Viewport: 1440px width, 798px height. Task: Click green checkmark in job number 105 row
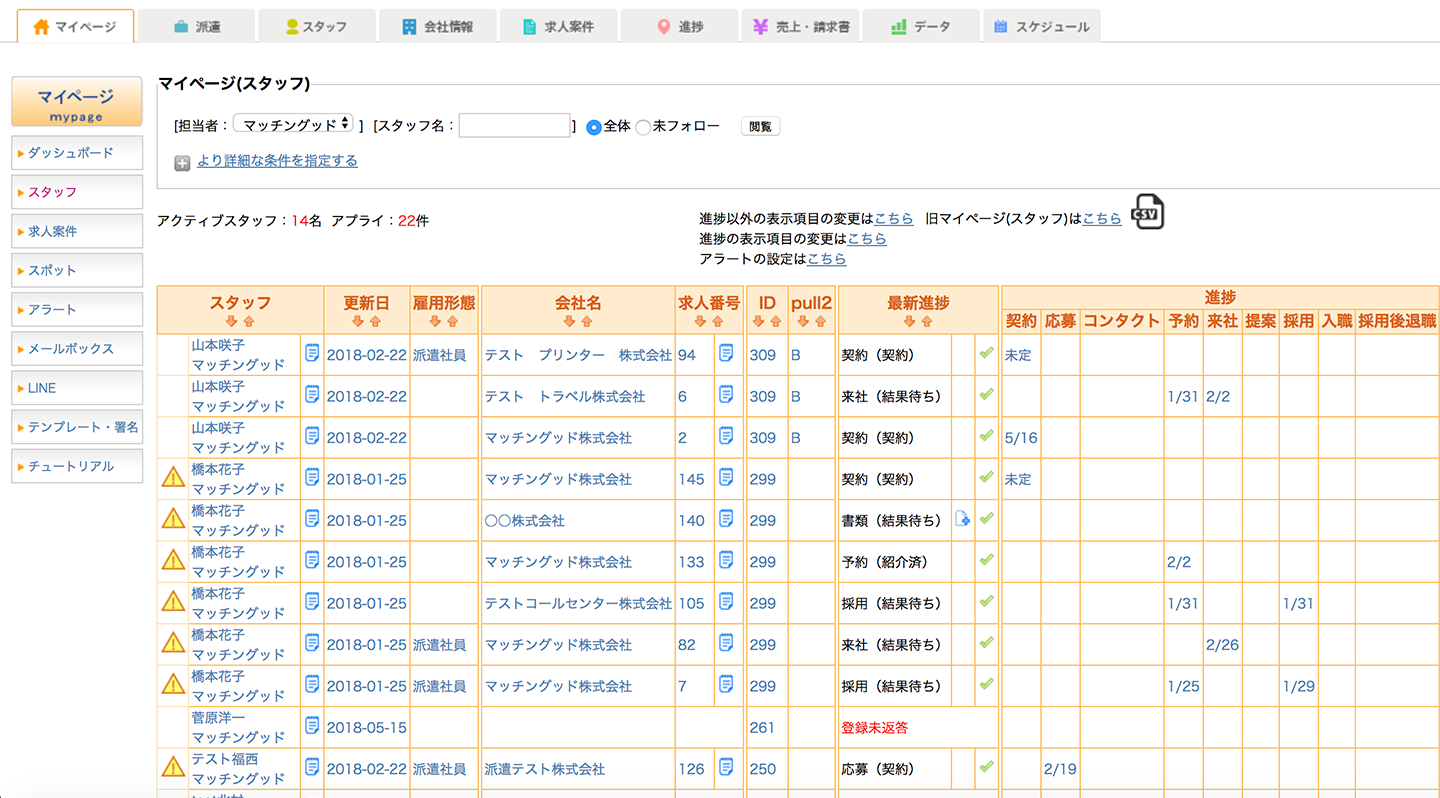click(986, 602)
